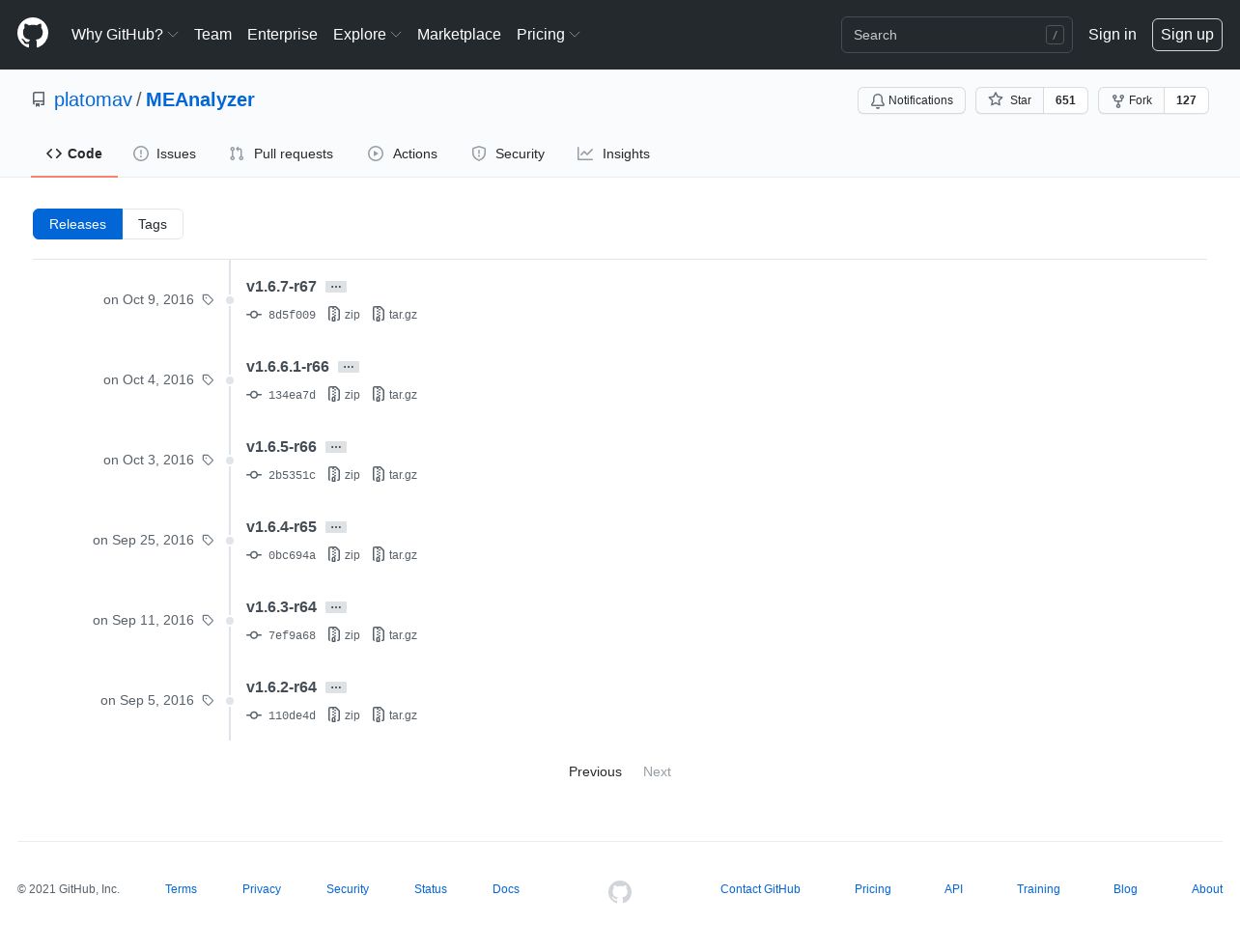Viewport: 1240px width, 952px height.
Task: Click the GitHub logo in header
Action: (33, 34)
